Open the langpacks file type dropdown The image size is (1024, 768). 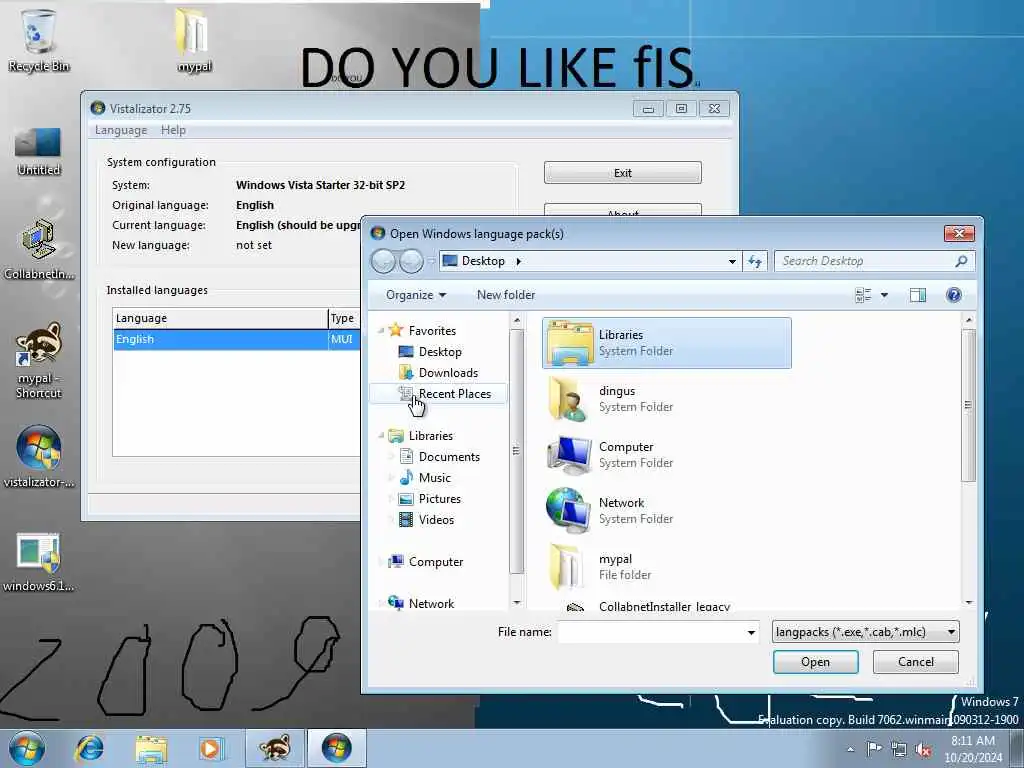click(x=865, y=632)
